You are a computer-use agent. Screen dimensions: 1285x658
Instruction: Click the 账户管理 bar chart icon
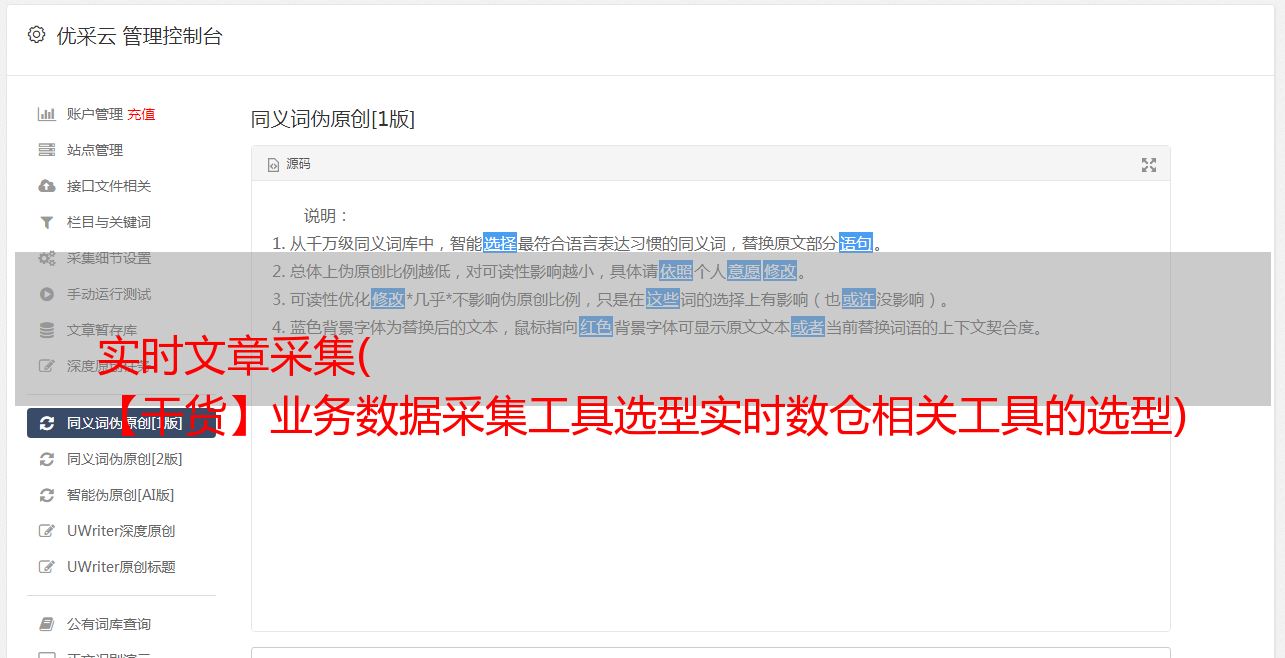pos(46,114)
